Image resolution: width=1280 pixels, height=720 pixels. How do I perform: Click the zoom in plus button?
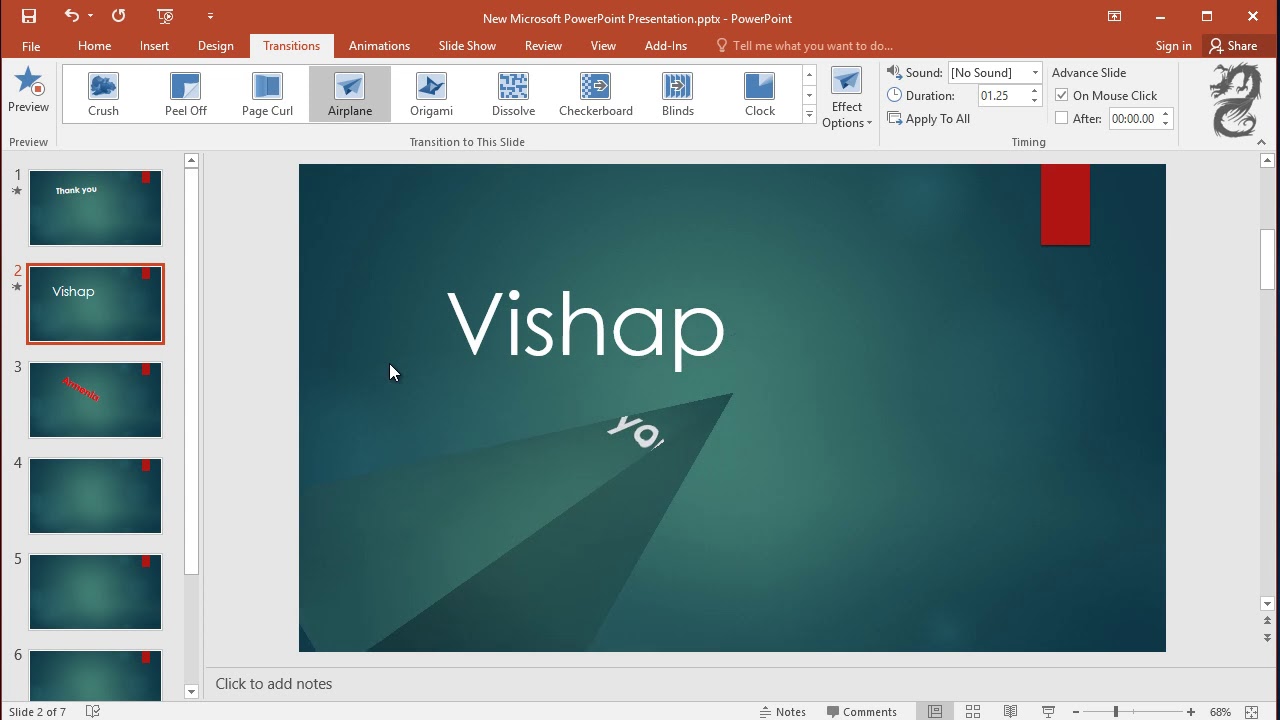1190,712
